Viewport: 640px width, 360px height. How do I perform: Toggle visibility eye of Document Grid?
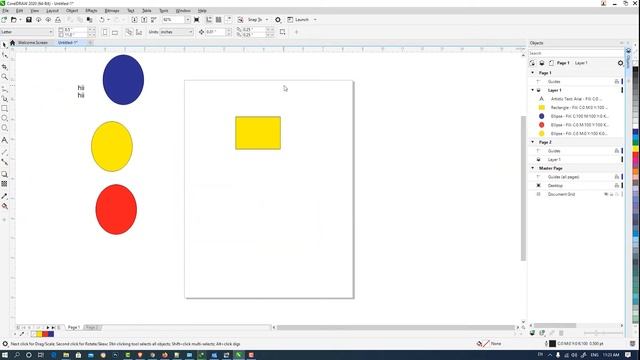[x=606, y=194]
